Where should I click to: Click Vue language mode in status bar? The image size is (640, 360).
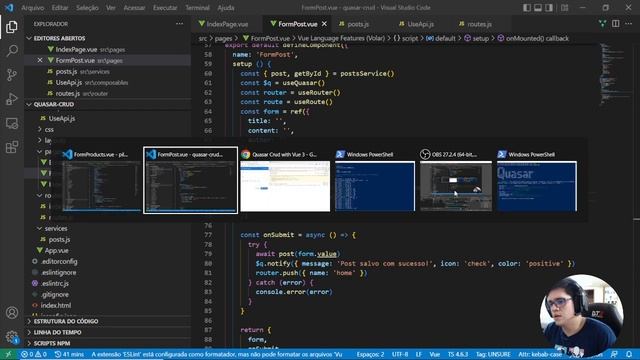[435, 354]
